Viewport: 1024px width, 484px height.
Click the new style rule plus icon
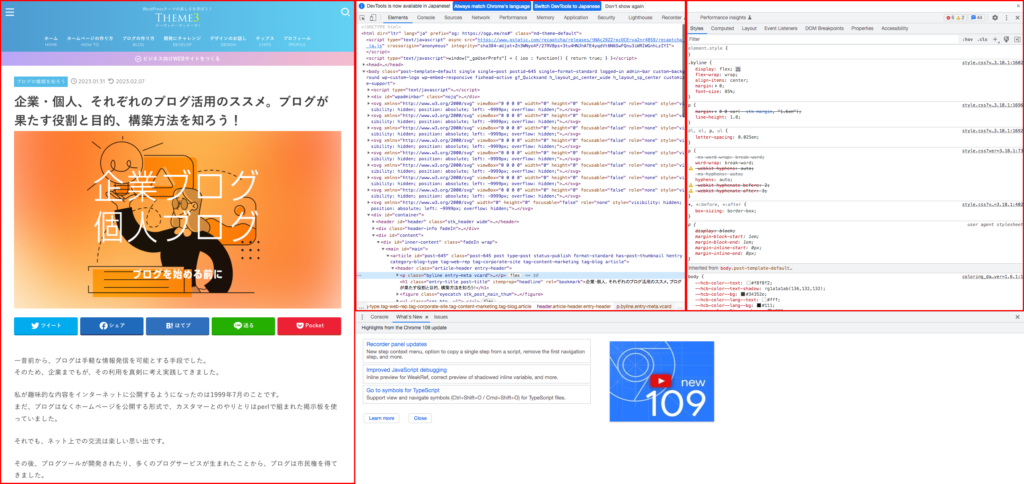pyautogui.click(x=995, y=39)
